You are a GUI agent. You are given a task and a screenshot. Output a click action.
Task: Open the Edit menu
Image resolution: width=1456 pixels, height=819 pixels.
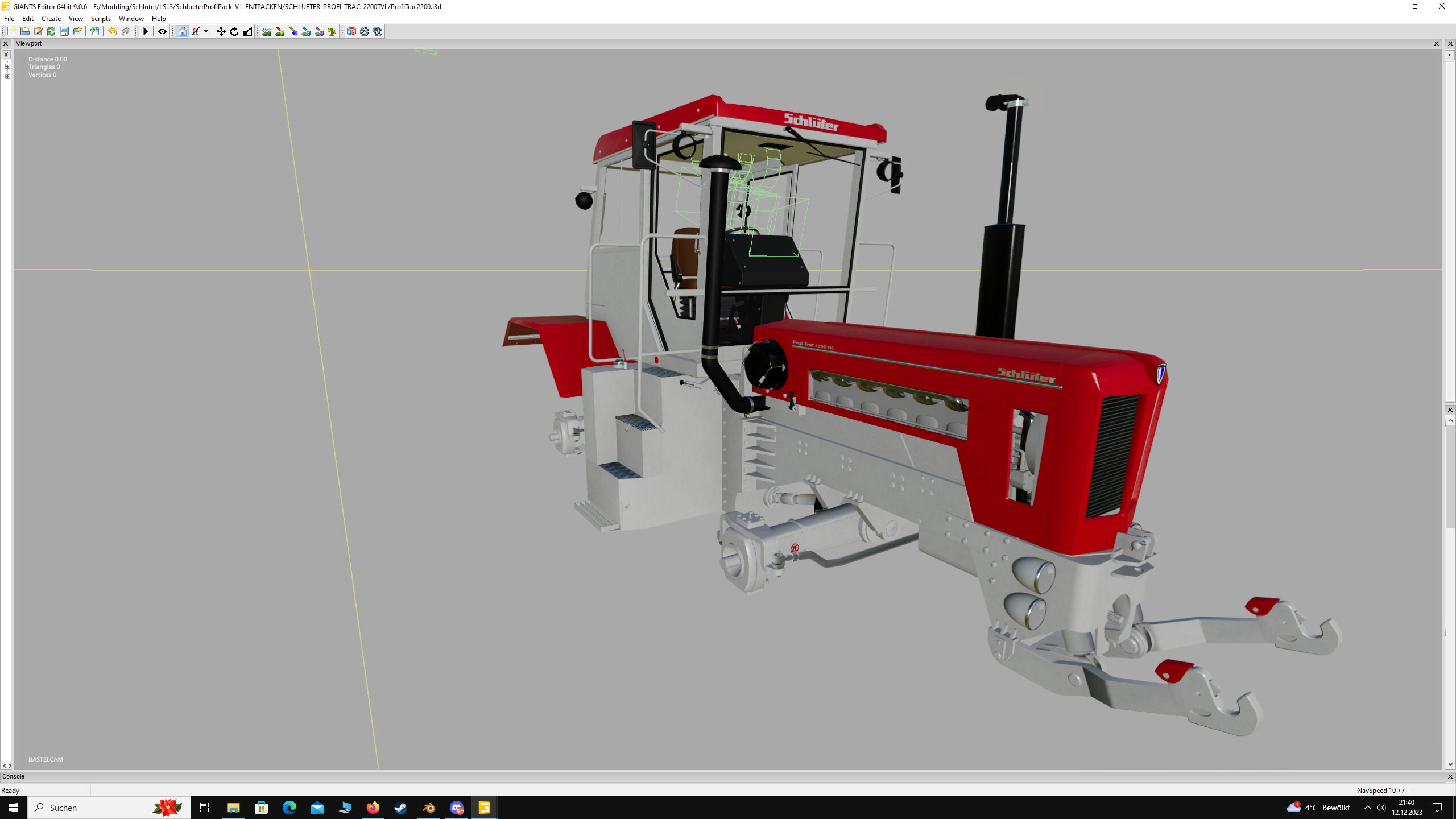pos(27,19)
